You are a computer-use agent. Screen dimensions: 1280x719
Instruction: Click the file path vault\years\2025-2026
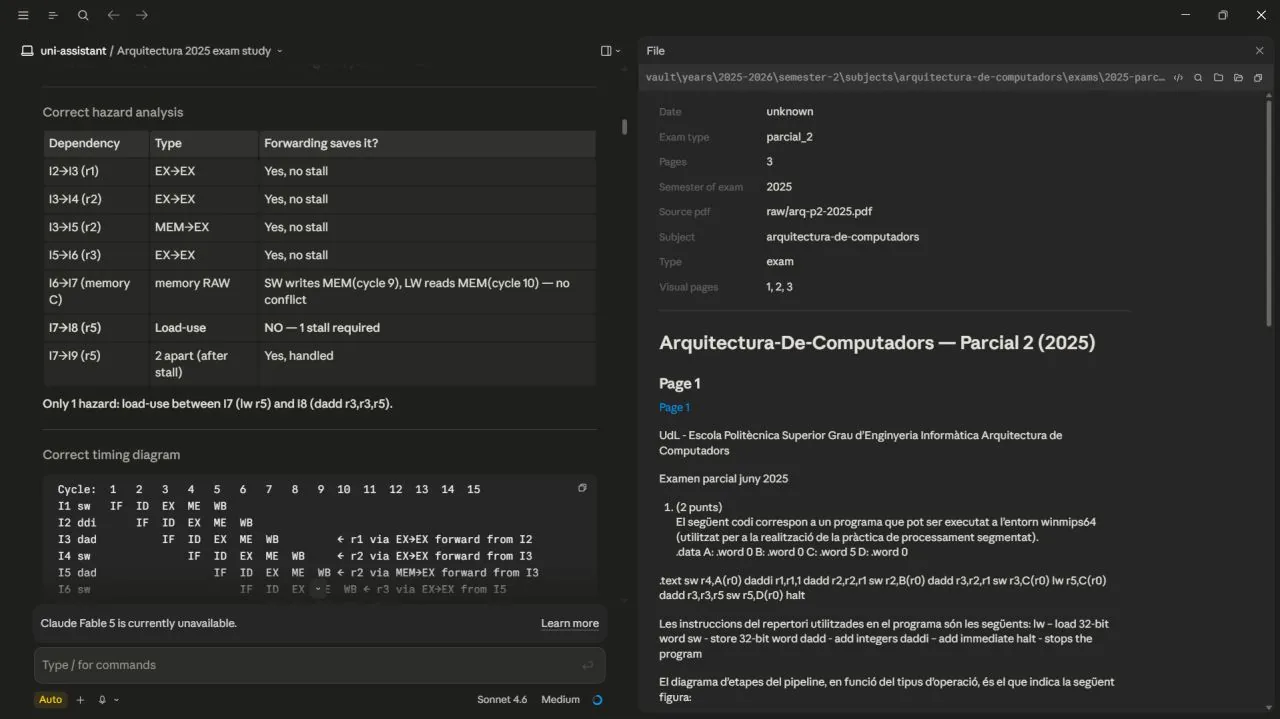point(905,77)
